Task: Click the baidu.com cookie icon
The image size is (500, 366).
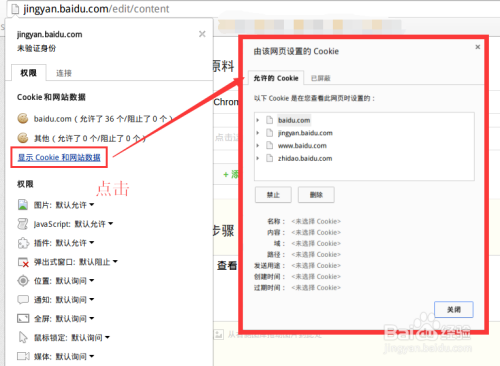Action: (23, 118)
